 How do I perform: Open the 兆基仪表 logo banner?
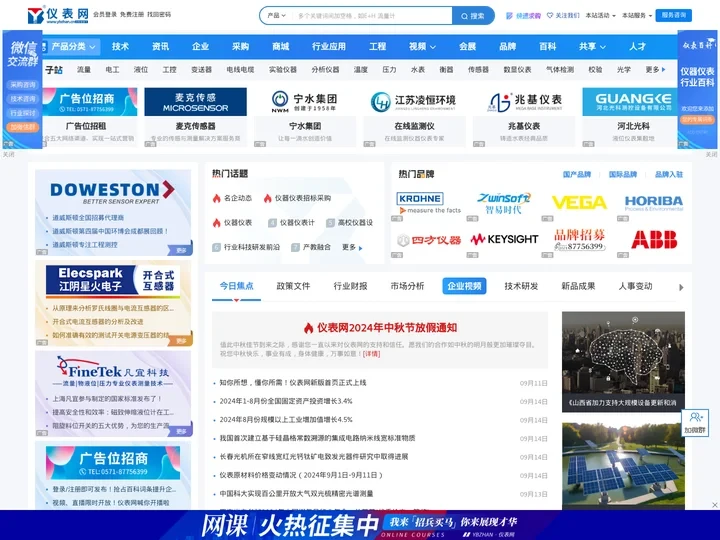point(524,102)
